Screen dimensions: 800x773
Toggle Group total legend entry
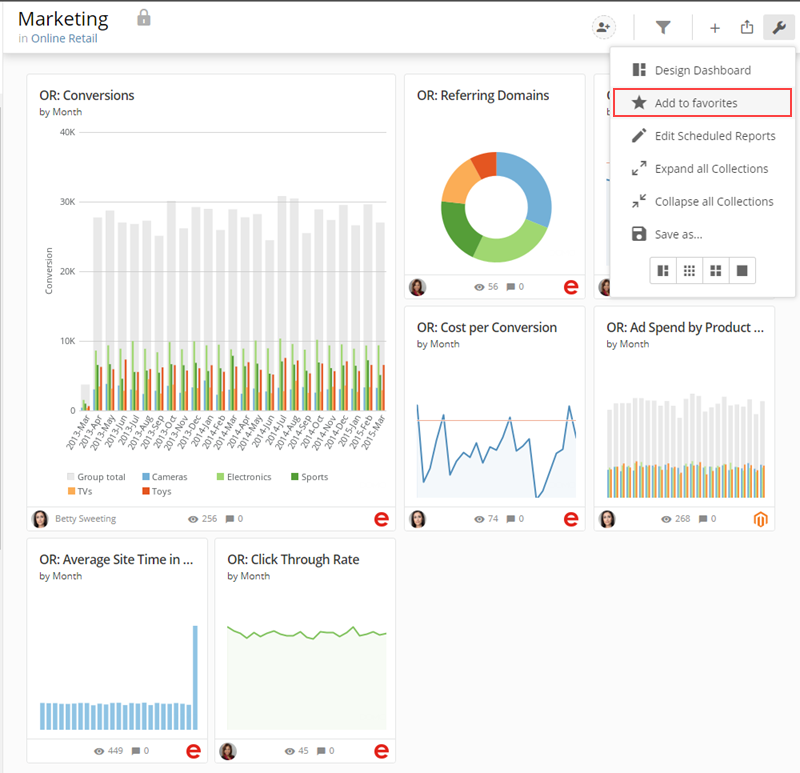coord(96,477)
